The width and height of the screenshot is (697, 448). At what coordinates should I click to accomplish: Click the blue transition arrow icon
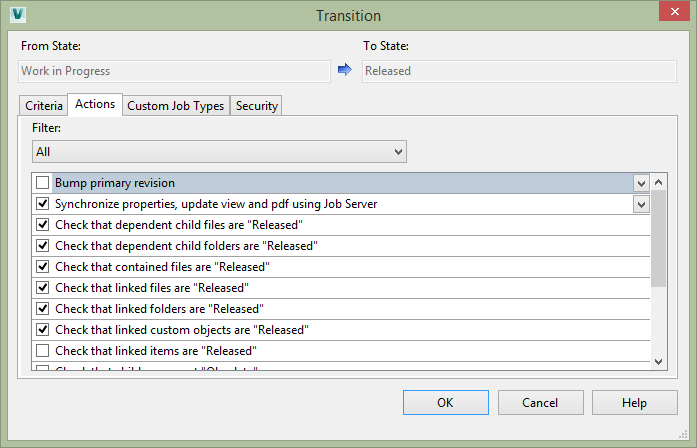tap(345, 70)
